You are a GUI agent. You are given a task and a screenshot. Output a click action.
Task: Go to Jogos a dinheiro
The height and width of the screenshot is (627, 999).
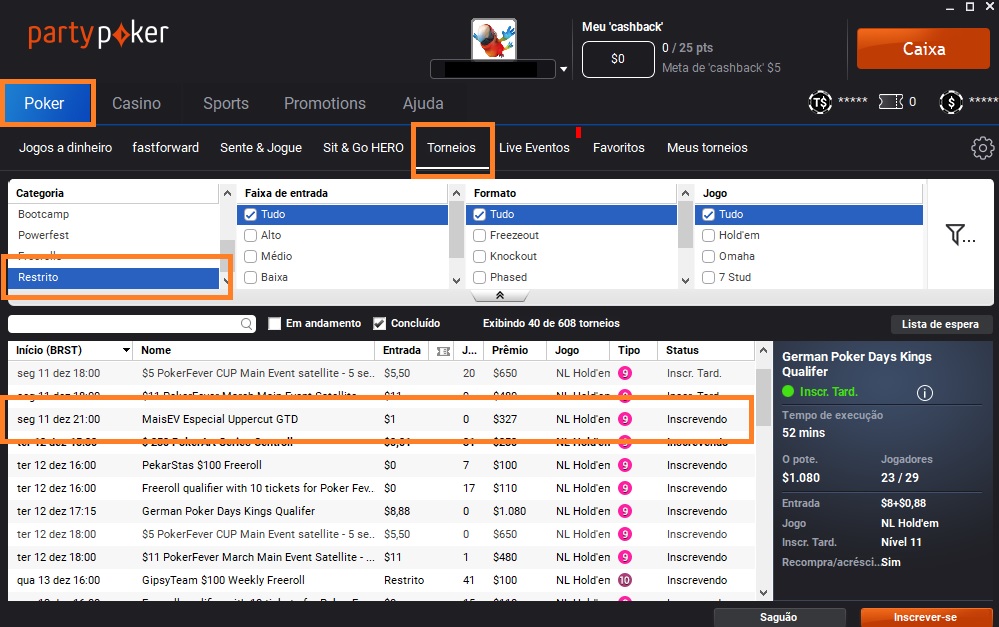pos(66,148)
